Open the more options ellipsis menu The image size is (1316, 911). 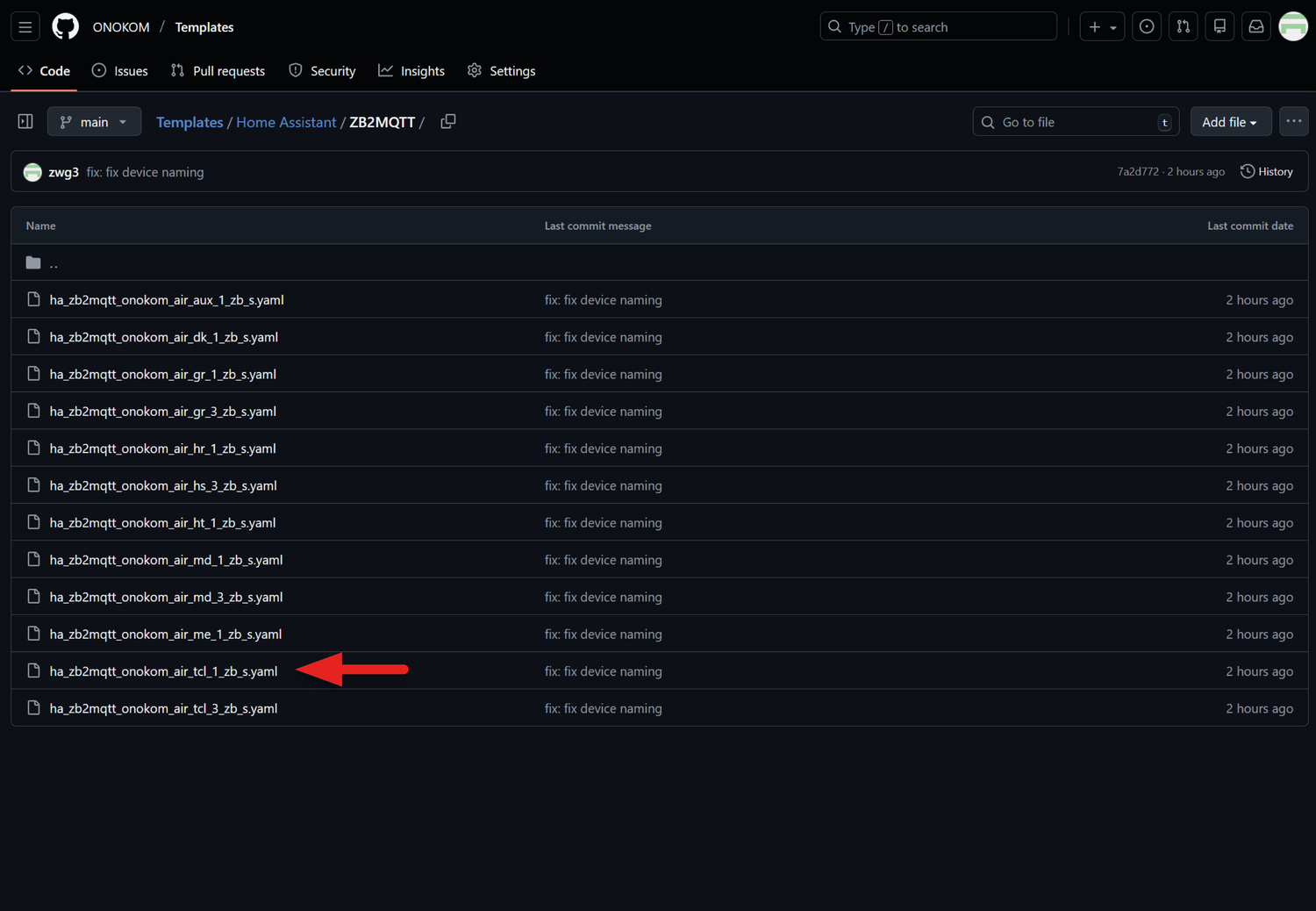pos(1294,122)
